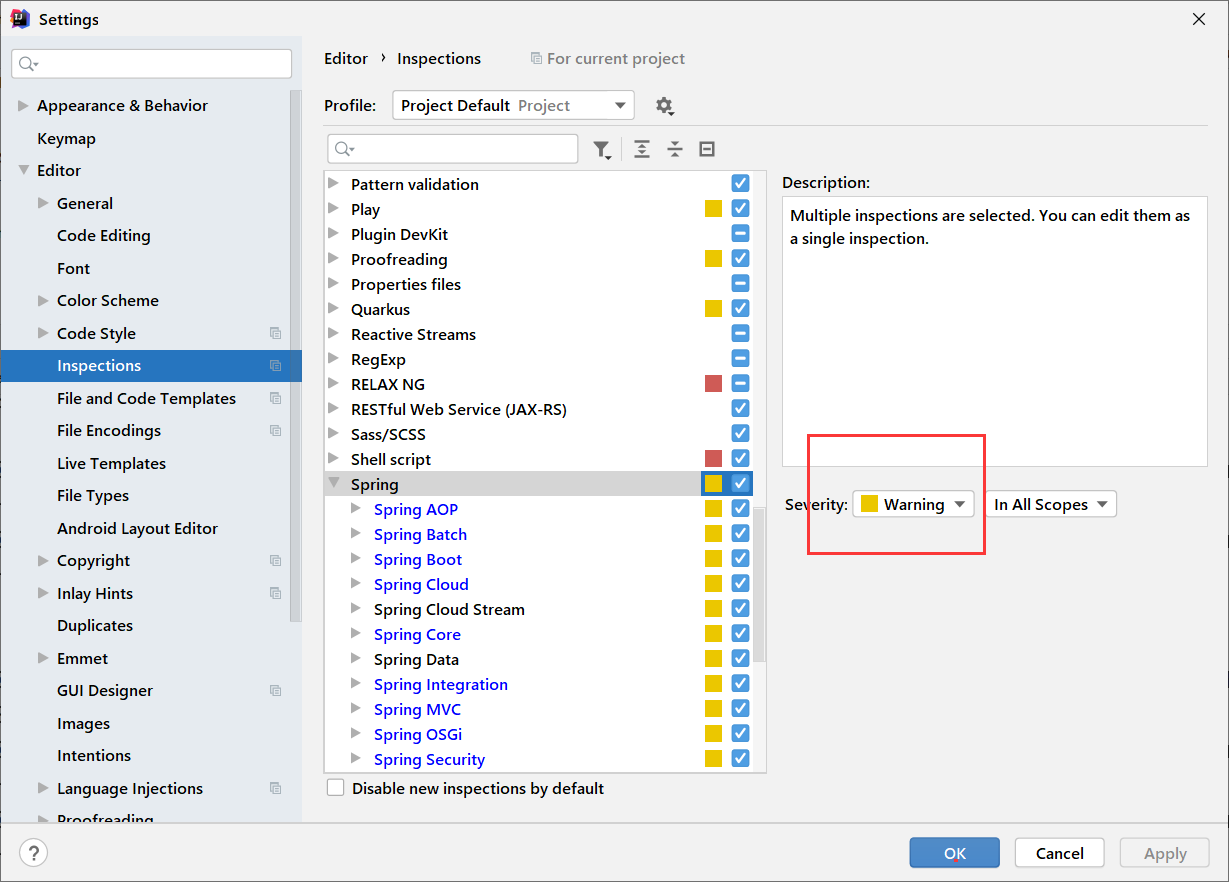Click the project-level icon beside File Encodings
This screenshot has height=882, width=1229.
(x=276, y=431)
